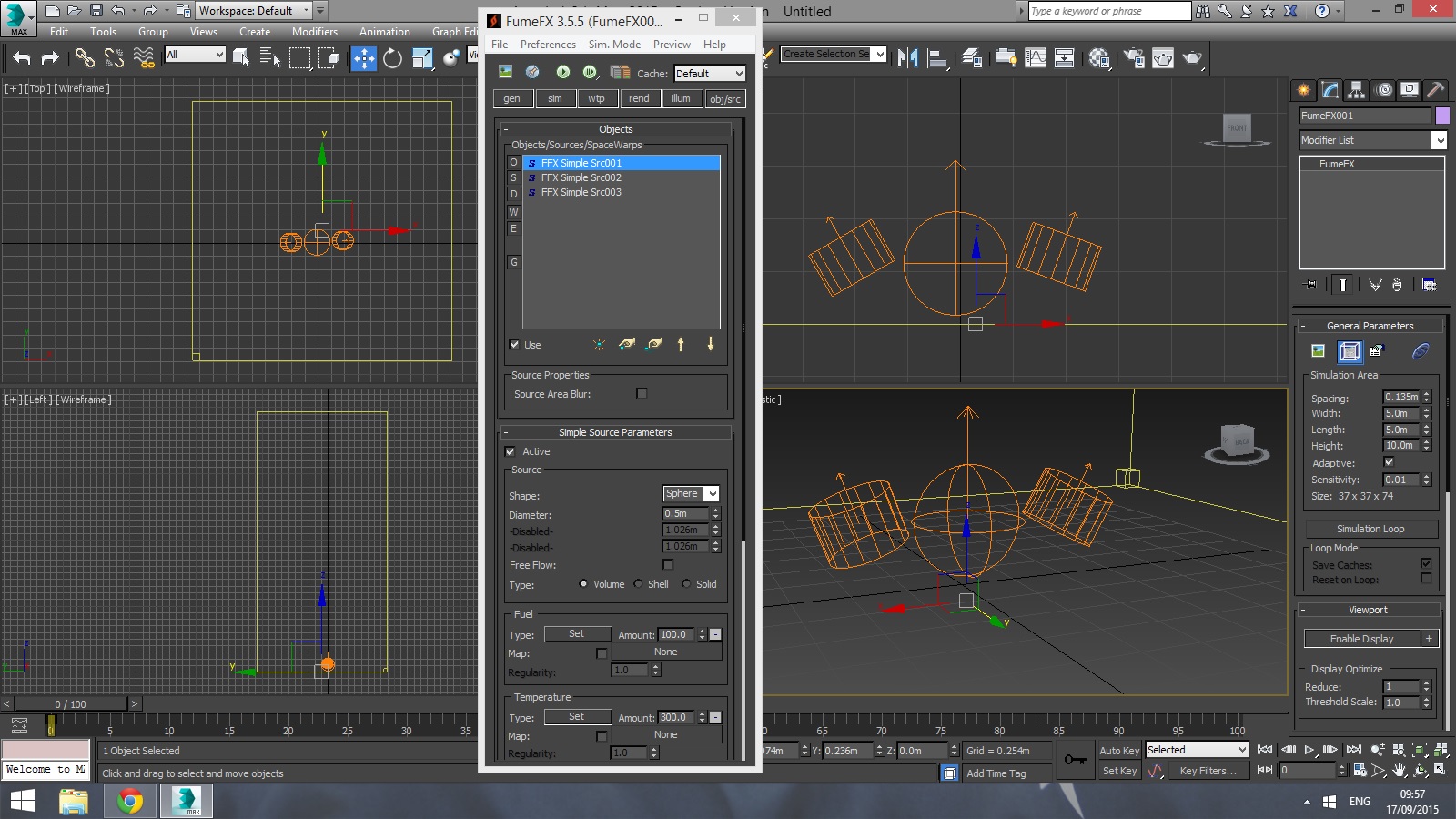Select the Rotate tool
The image size is (1456, 819).
tap(392, 58)
